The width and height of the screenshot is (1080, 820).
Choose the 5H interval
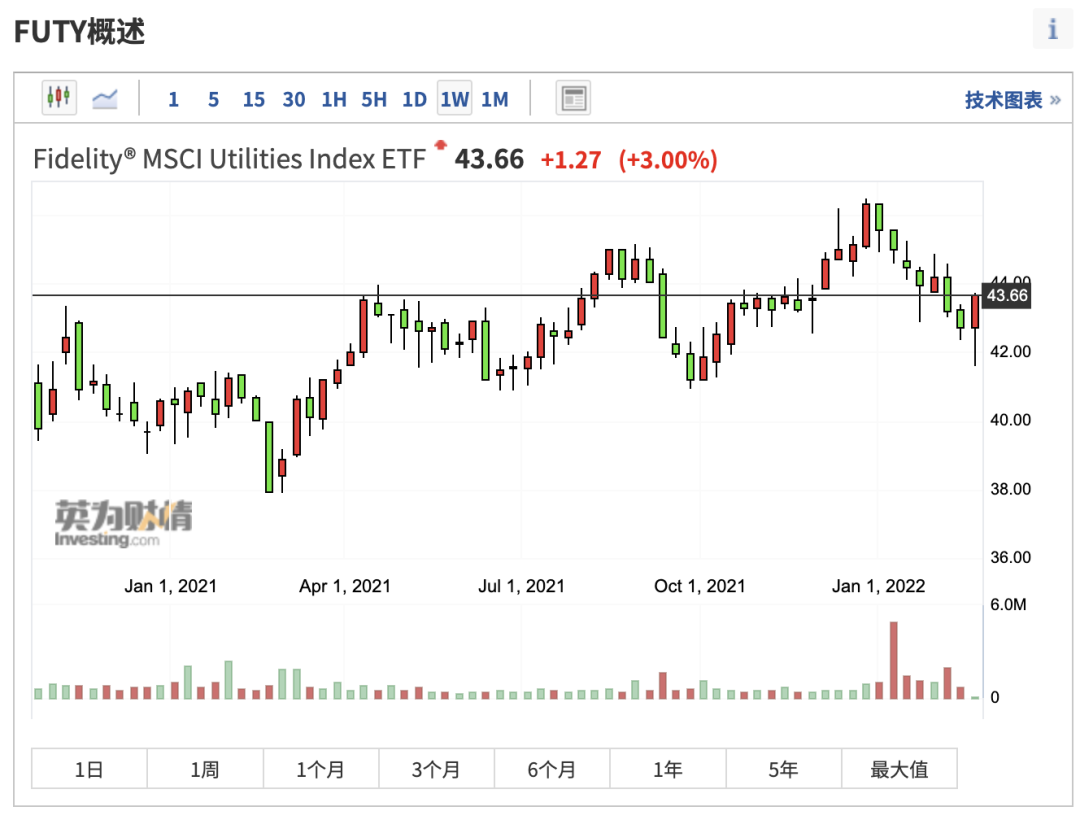374,99
